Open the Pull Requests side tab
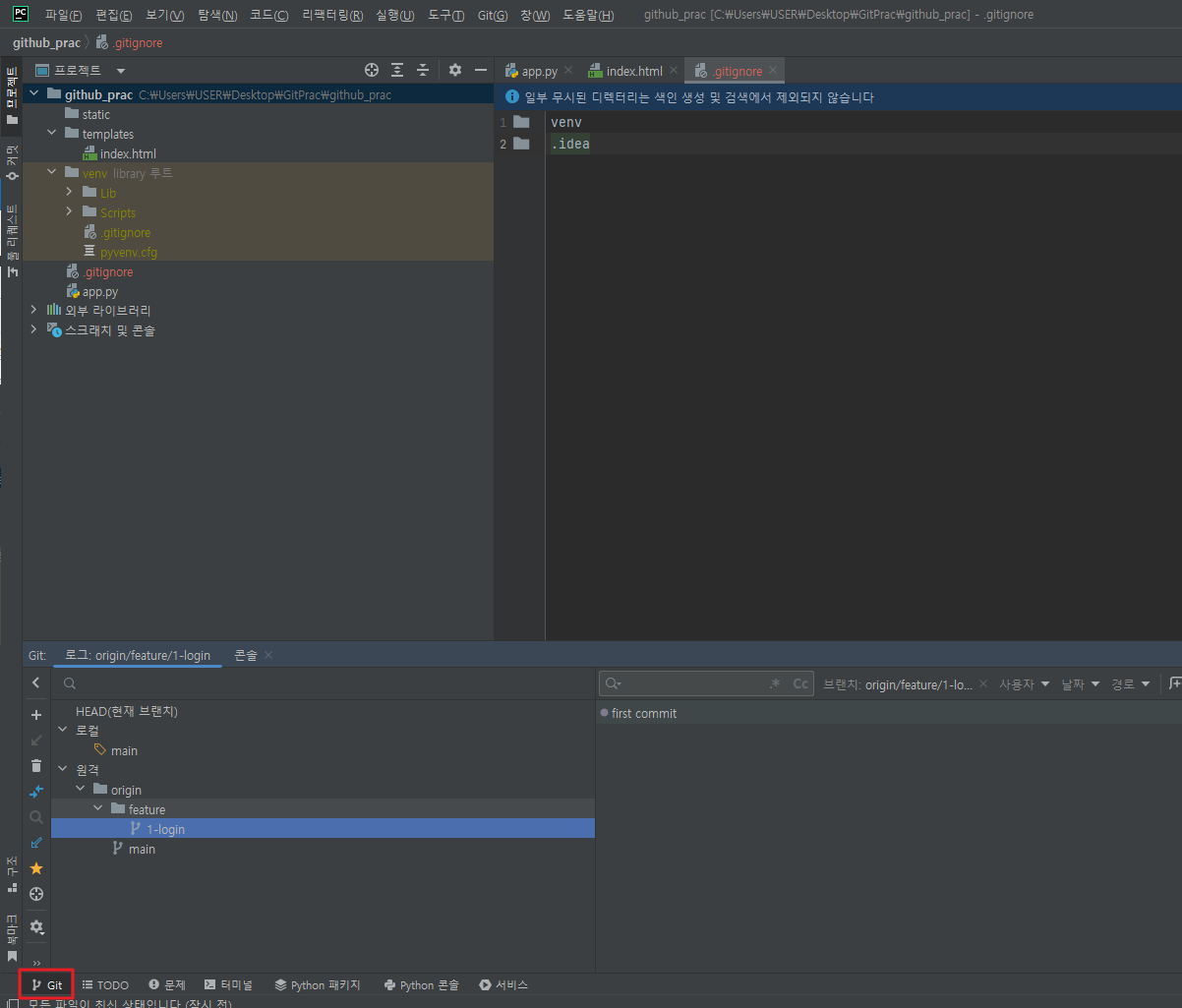The height and width of the screenshot is (1008, 1182). coord(12,241)
